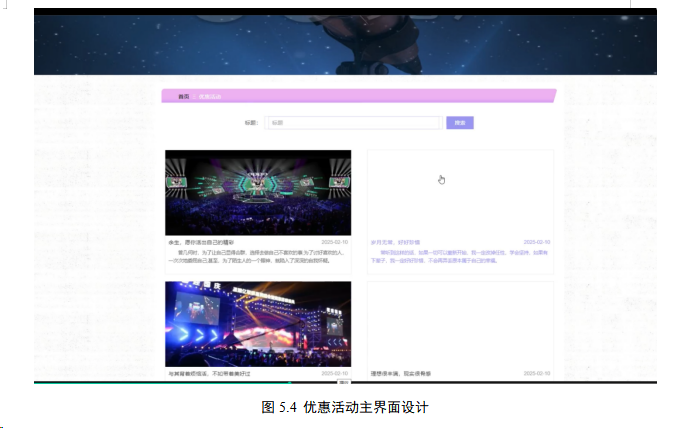Click the starry night header banner image
699x428 pixels.
[345, 45]
